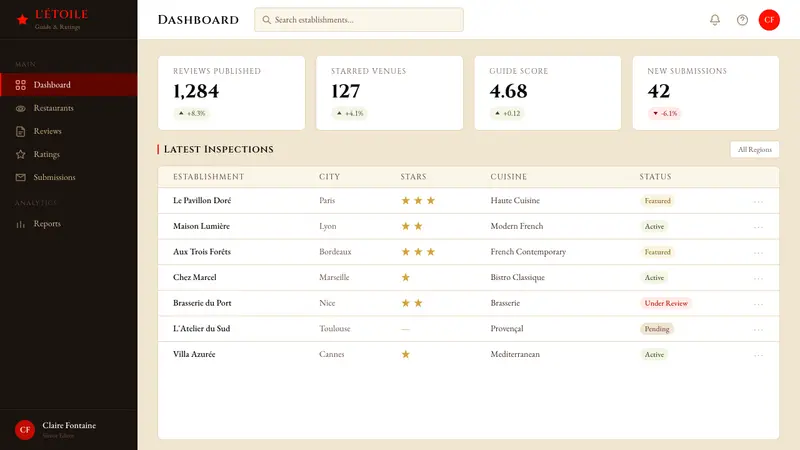Click the two stars of Maison Lumière
This screenshot has width=800, height=450.
(412, 226)
